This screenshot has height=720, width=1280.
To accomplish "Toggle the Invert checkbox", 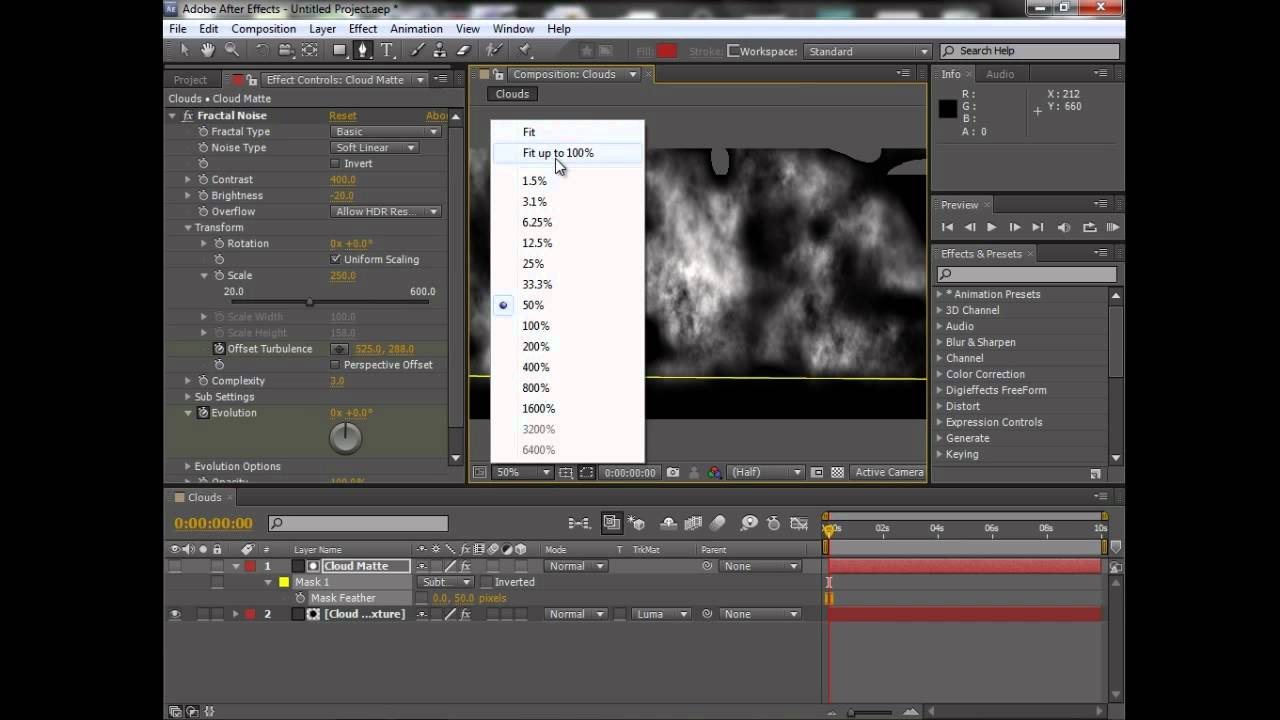I will coord(335,164).
